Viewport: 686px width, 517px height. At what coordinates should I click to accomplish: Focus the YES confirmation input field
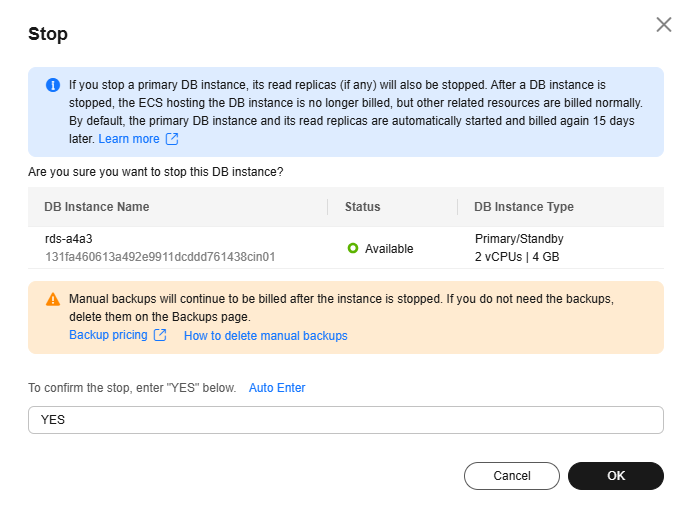click(x=346, y=420)
